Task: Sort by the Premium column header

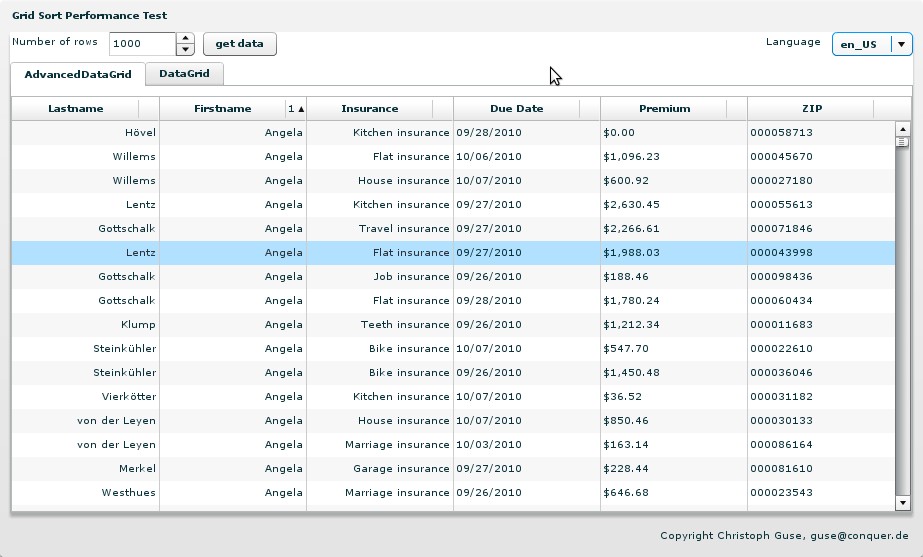Action: 664,109
